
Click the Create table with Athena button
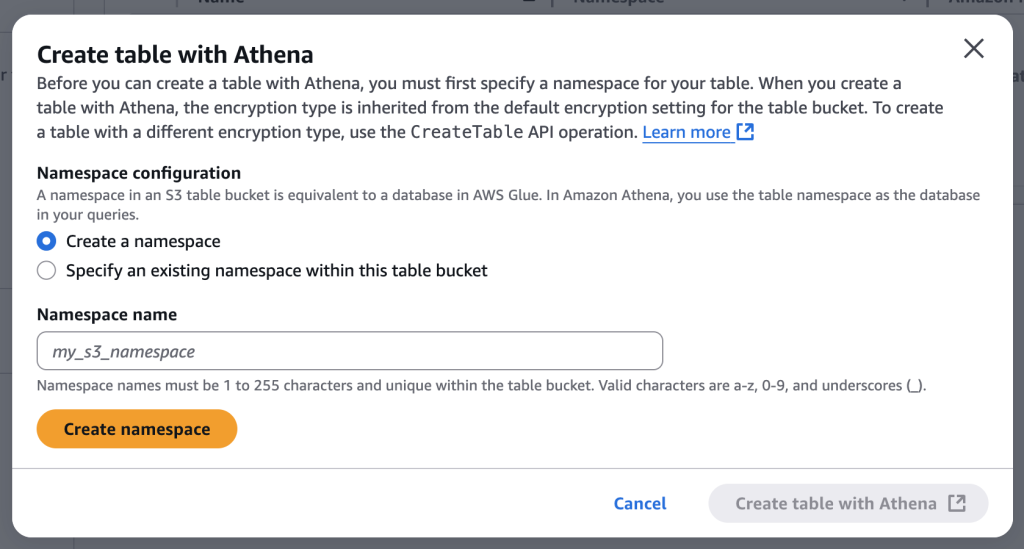click(x=836, y=504)
